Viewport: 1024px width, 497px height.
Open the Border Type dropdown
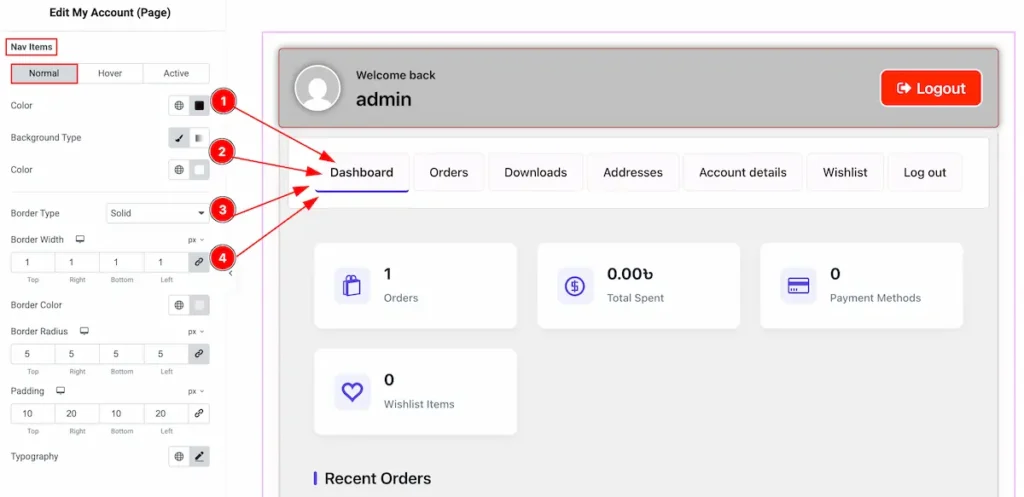pos(157,213)
